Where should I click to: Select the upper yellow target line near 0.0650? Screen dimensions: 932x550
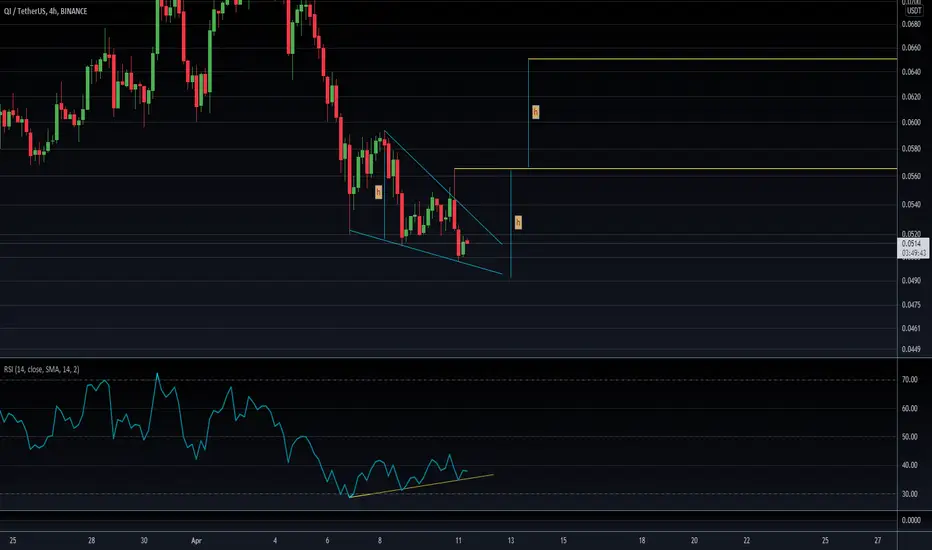tap(712, 59)
